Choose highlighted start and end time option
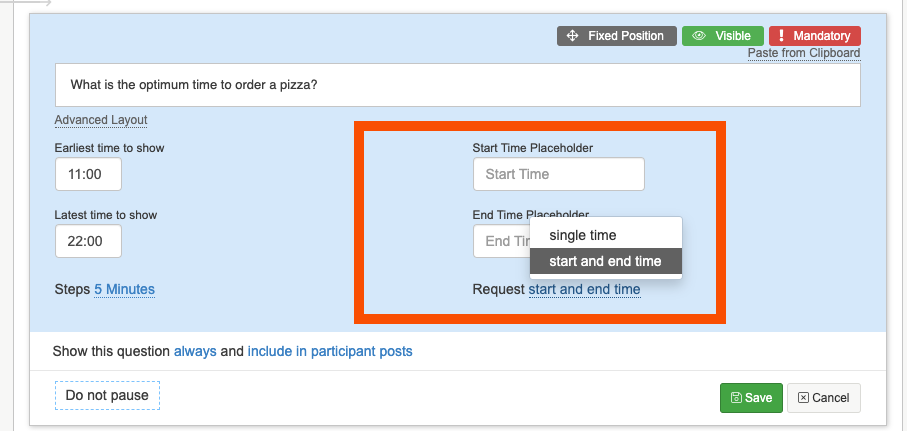Viewport: 907px width, 431px height. (605, 261)
